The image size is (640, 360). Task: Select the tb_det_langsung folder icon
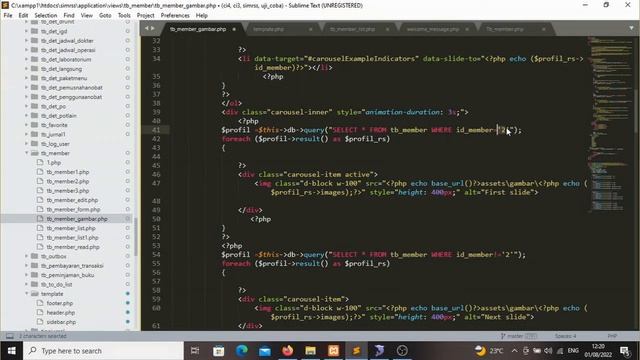click(34, 69)
